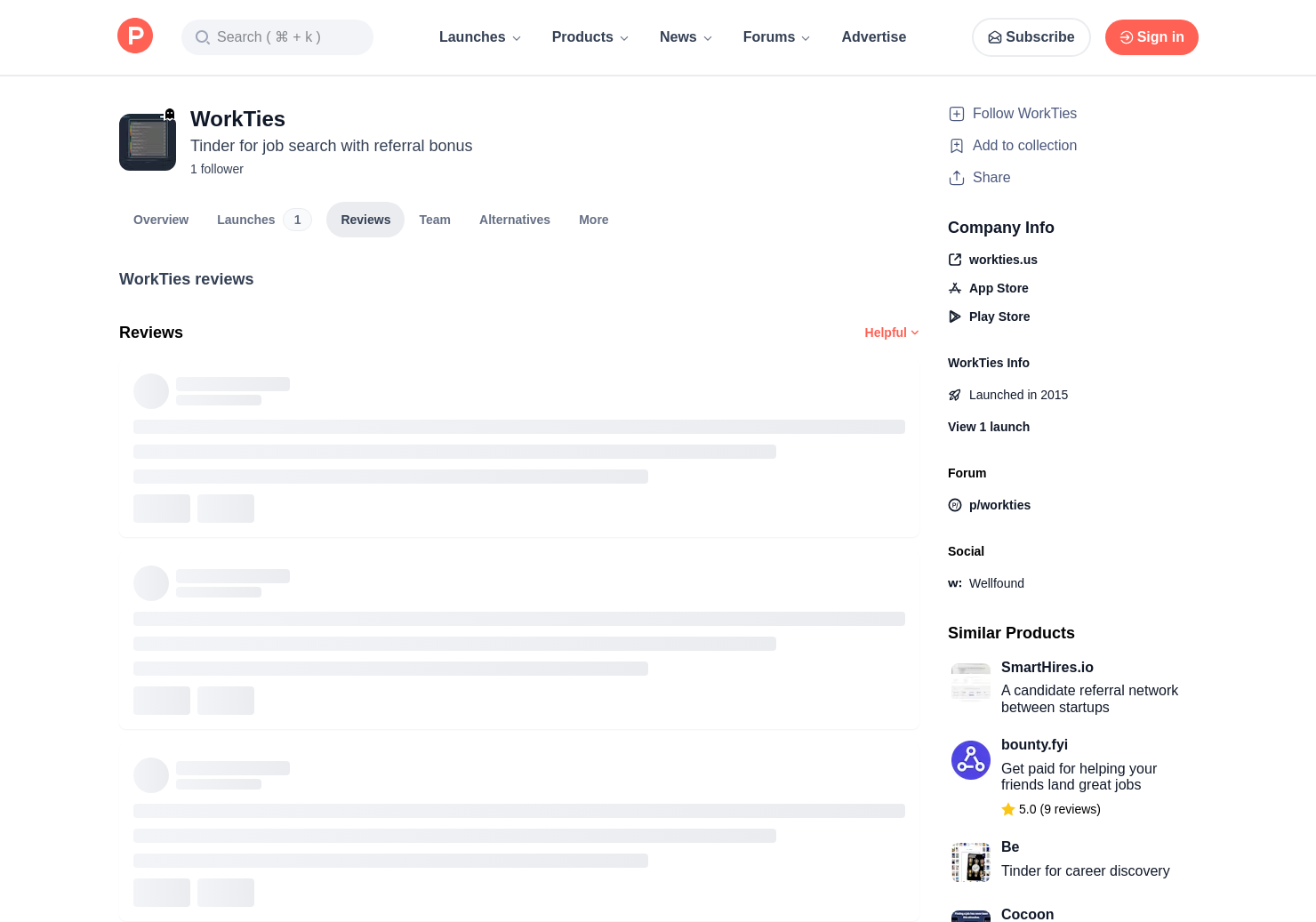1316x922 pixels.
Task: Expand the Forums menu
Action: [776, 37]
